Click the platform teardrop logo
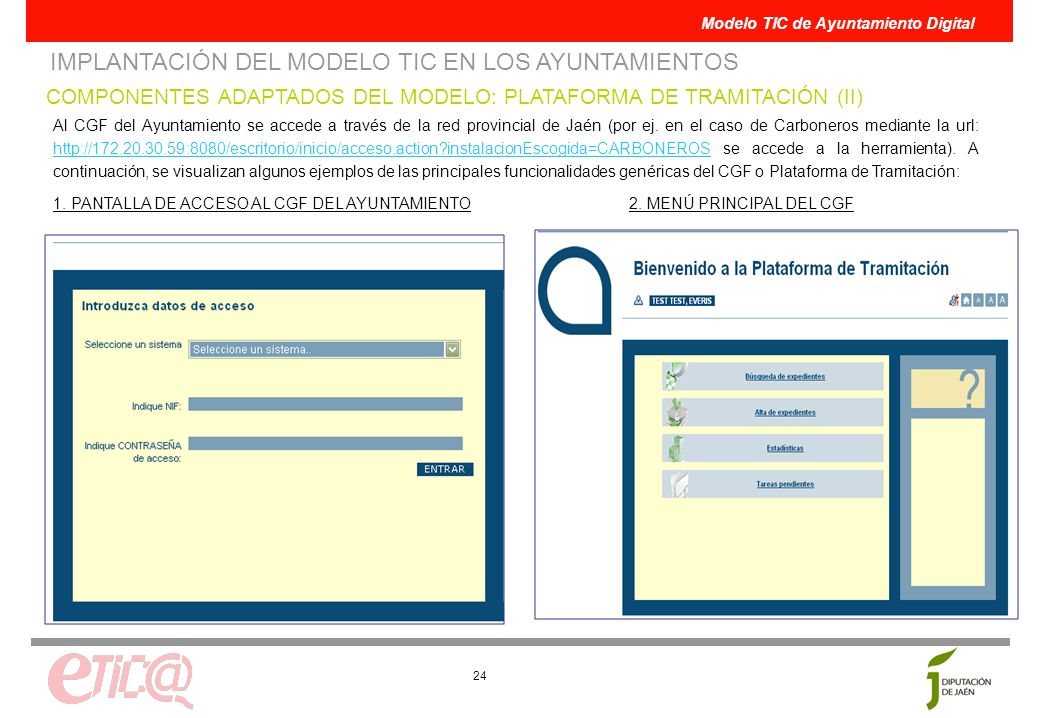 click(x=574, y=290)
